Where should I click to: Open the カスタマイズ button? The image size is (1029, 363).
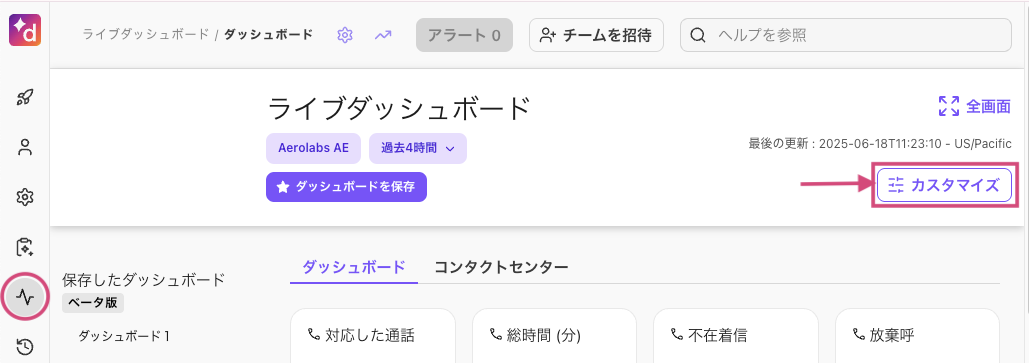pyautogui.click(x=944, y=185)
